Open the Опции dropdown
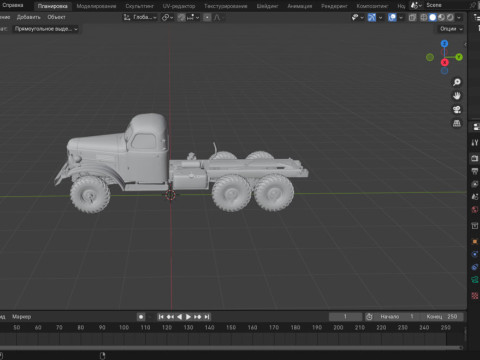Image resolution: width=480 pixels, height=360 pixels. click(451, 29)
